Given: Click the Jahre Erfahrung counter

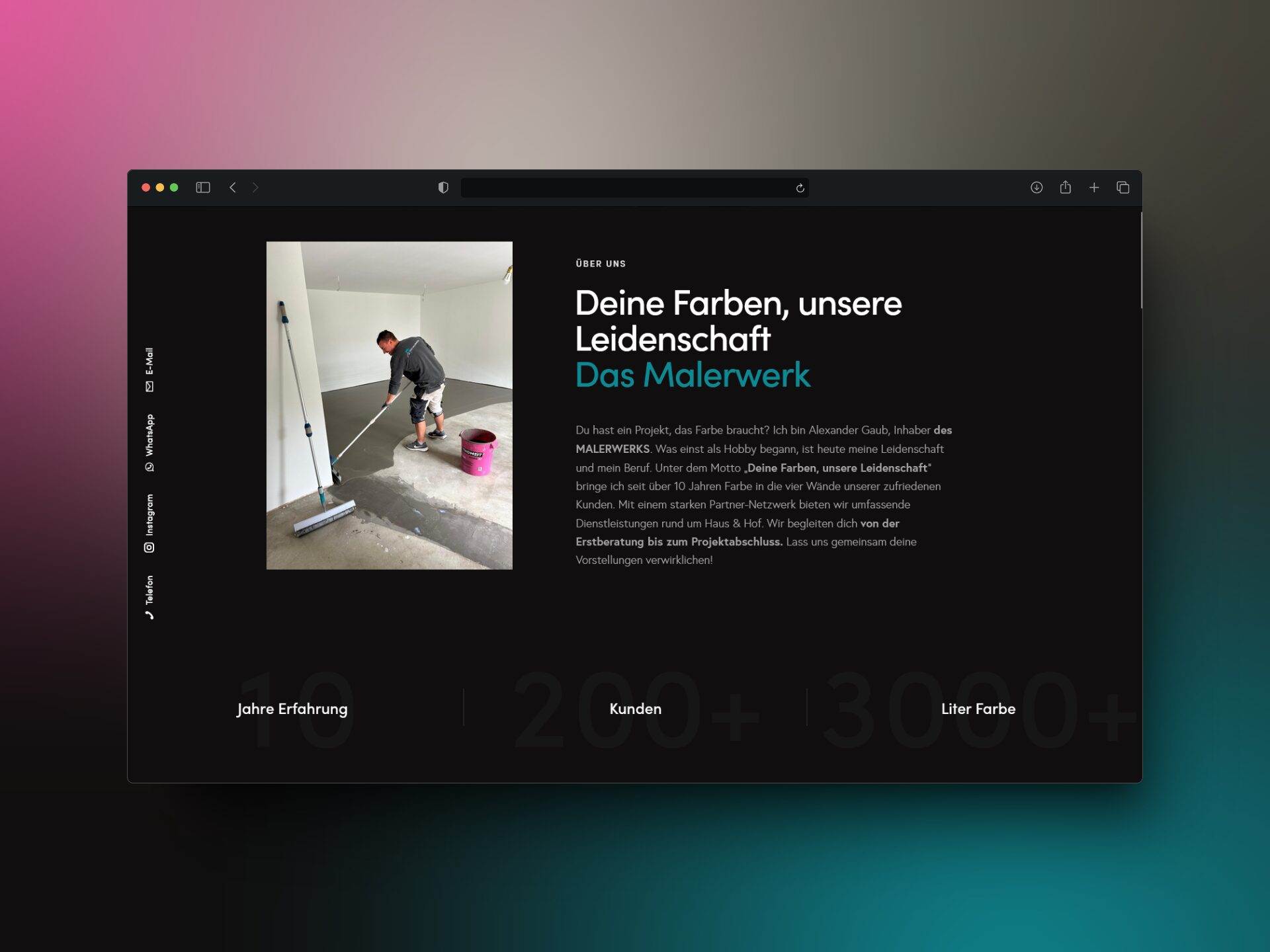Looking at the screenshot, I should click(x=292, y=709).
